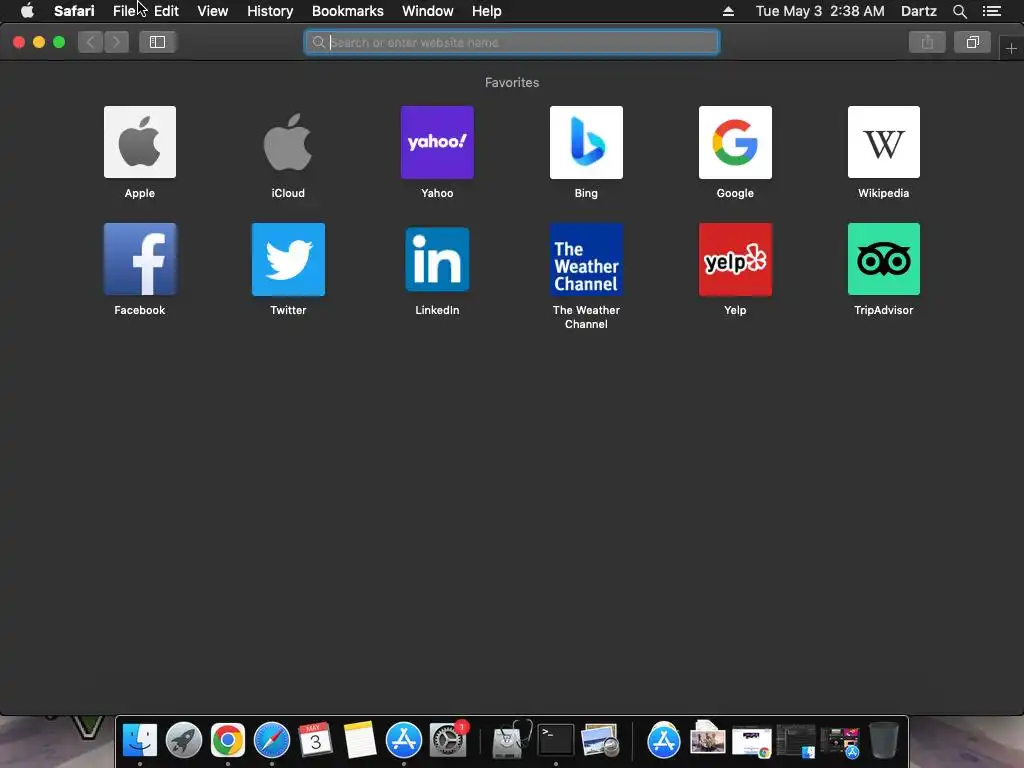Open the Edit menu
1024x768 pixels.
pyautogui.click(x=166, y=11)
